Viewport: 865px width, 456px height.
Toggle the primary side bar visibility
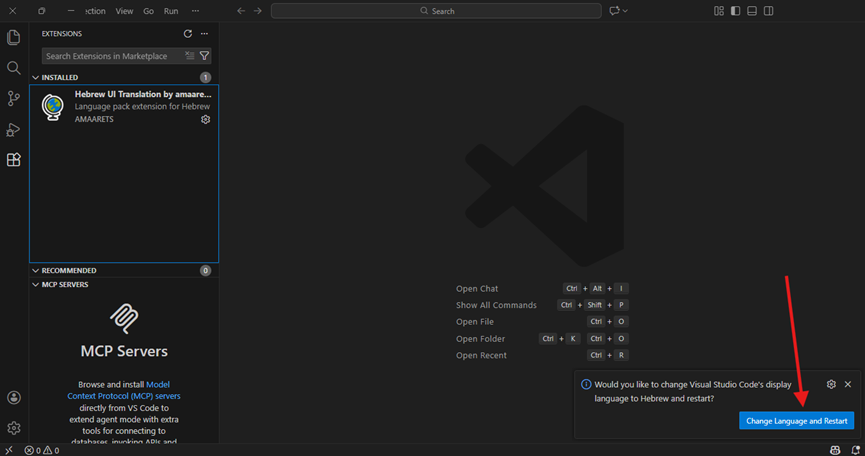735,11
